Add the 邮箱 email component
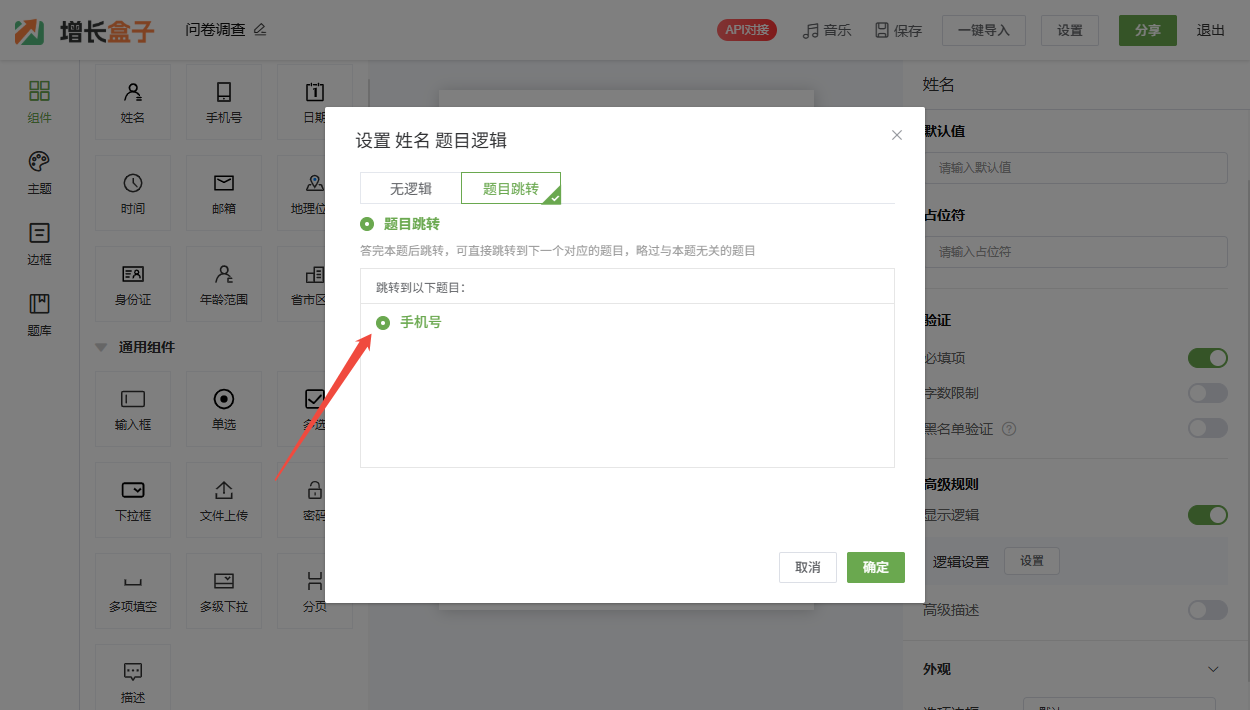1250x710 pixels. coord(224,193)
